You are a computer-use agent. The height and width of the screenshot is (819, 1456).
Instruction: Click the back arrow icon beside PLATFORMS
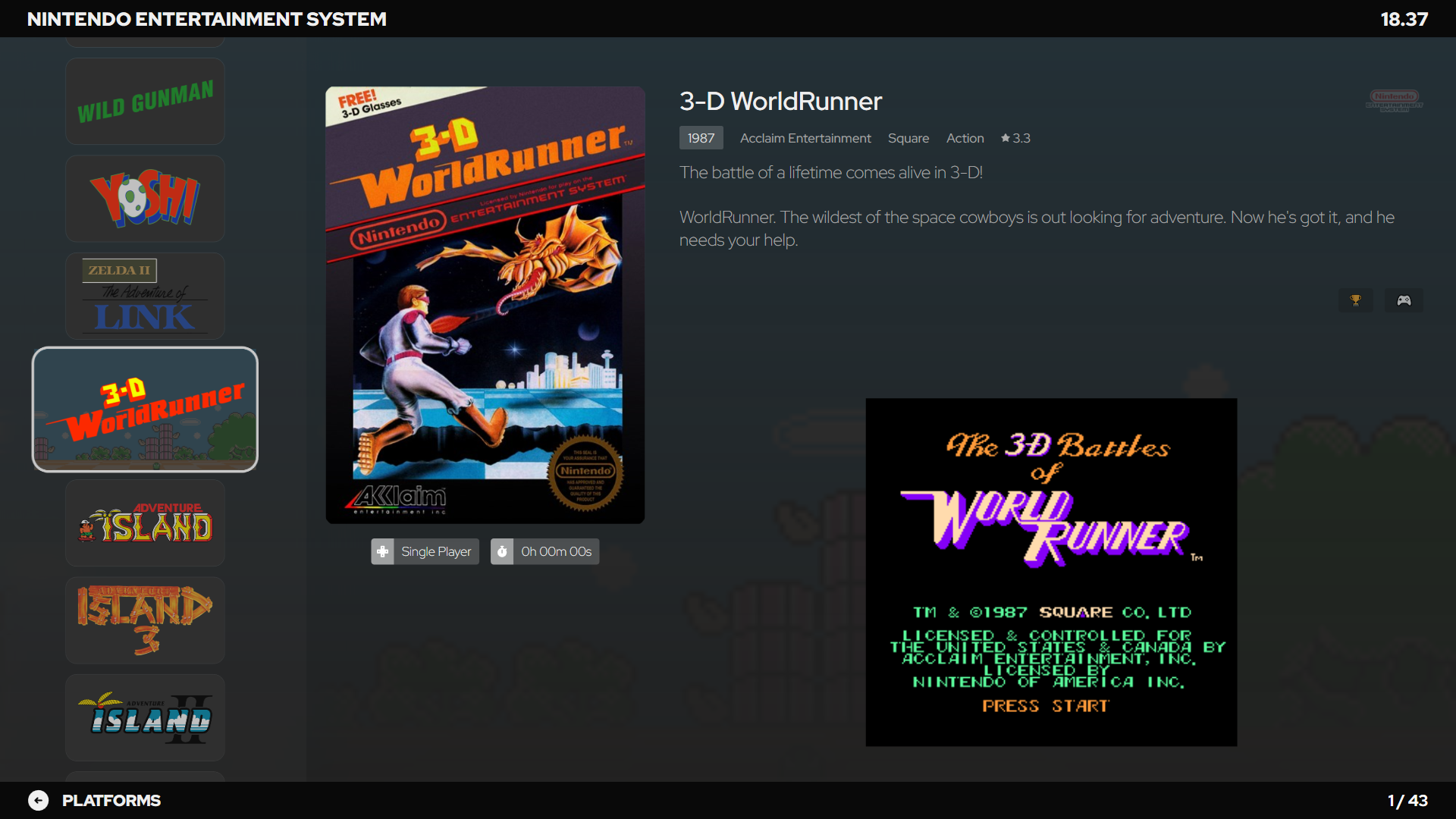point(38,800)
